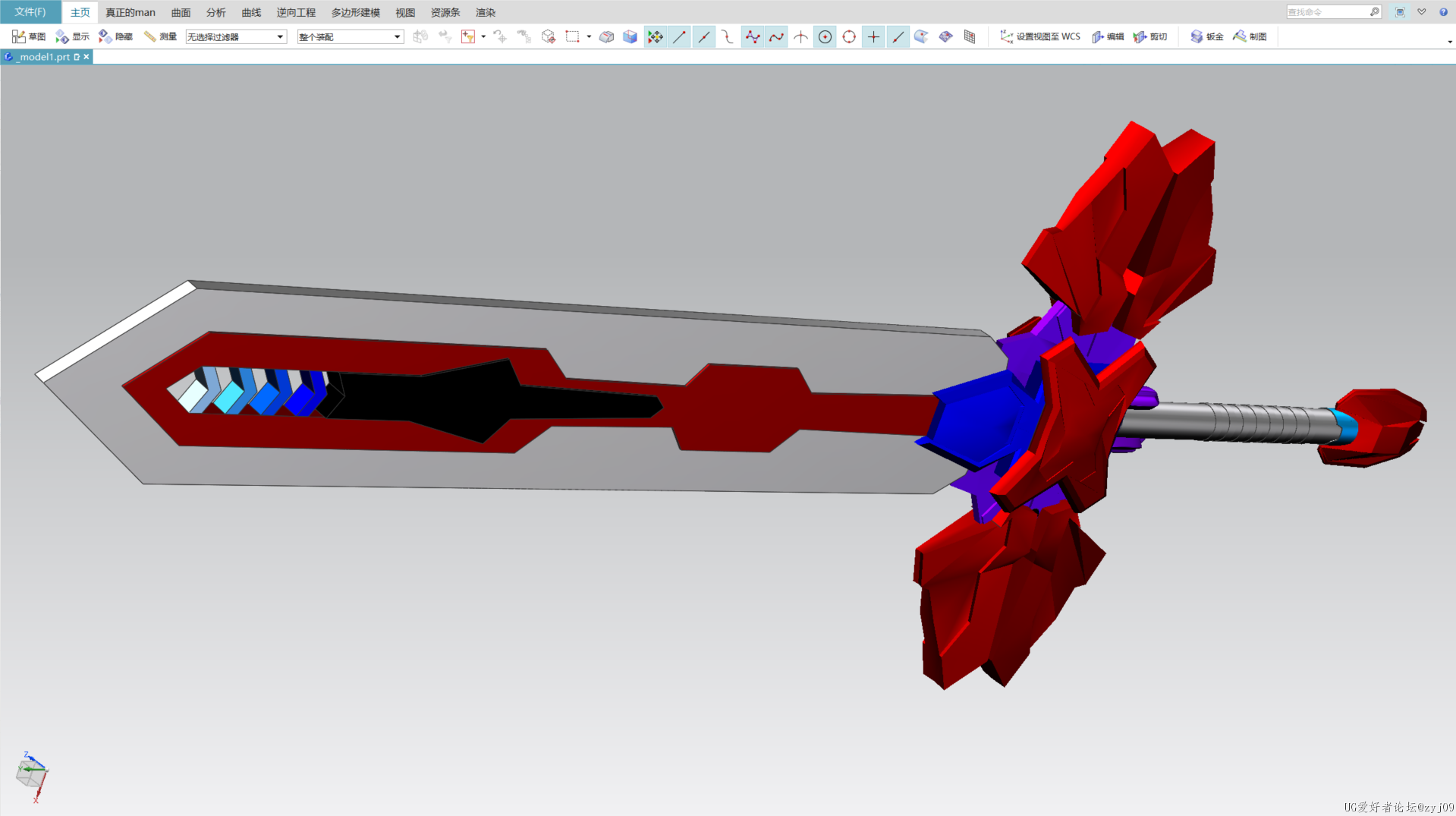Click the rectangle selection icon
The image size is (1456, 816).
[x=572, y=36]
